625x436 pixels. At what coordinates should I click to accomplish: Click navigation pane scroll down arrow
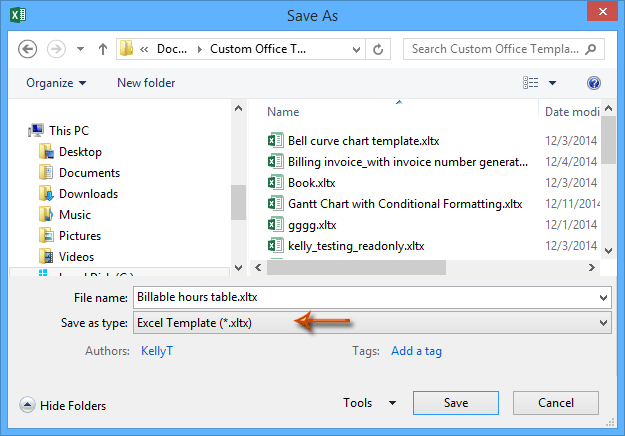pos(238,267)
